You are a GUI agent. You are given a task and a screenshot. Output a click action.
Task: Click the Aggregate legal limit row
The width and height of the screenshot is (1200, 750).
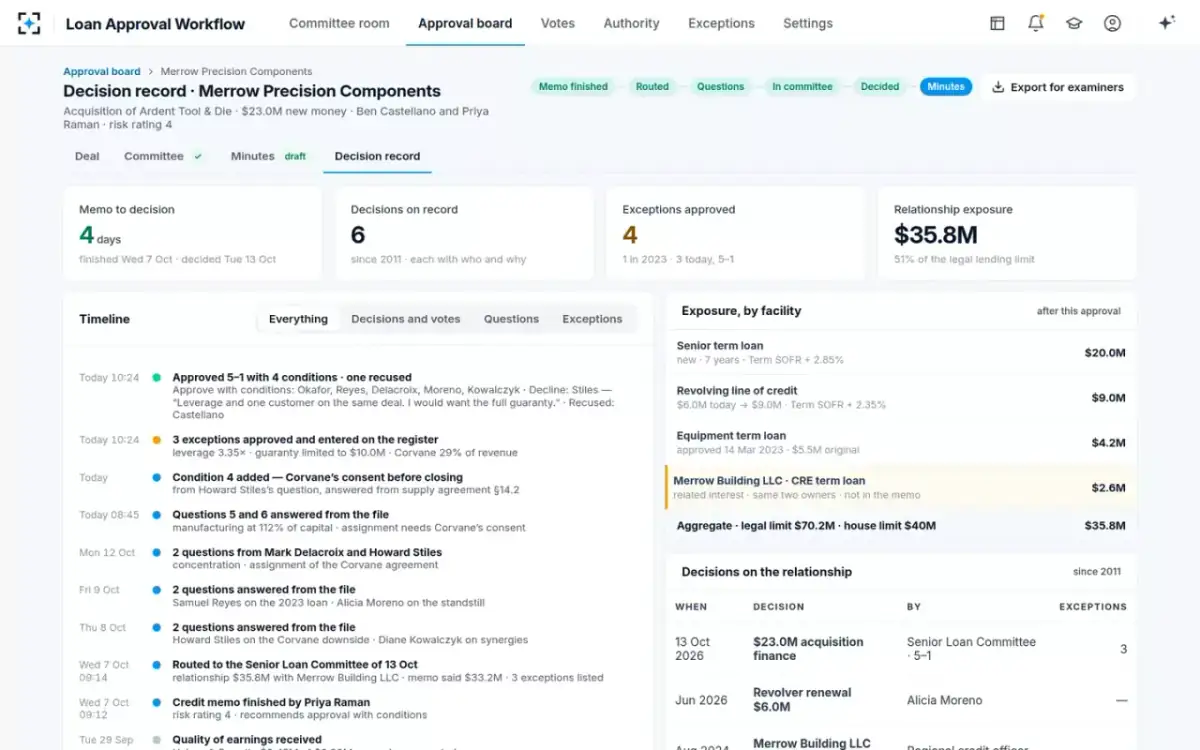tap(901, 525)
